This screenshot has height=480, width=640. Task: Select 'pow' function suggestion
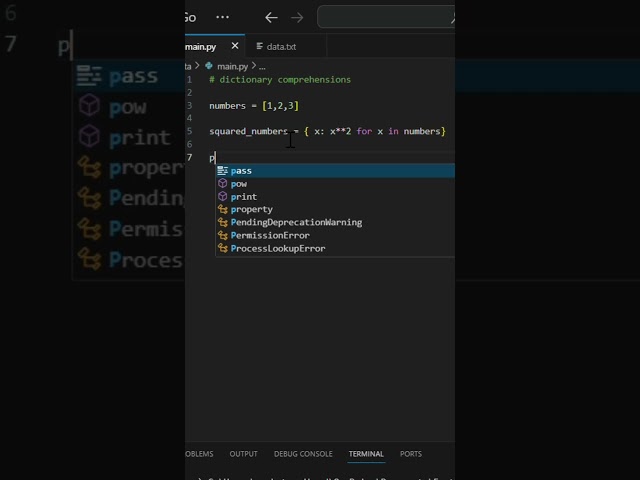point(336,184)
